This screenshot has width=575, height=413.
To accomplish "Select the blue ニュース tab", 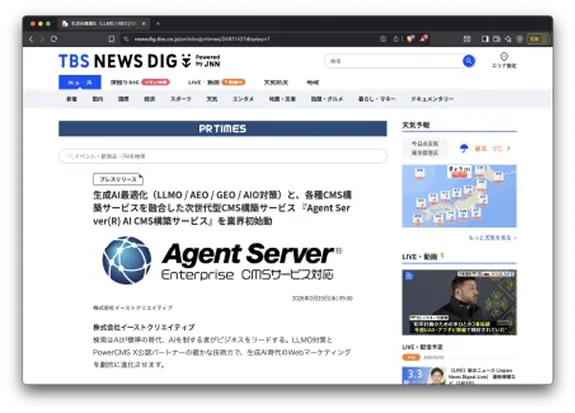I will [x=80, y=82].
